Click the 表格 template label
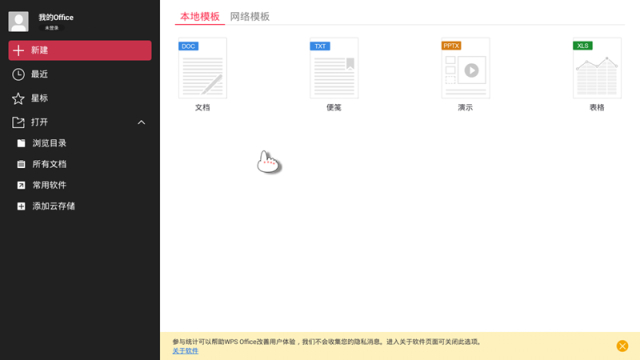The height and width of the screenshot is (360, 640). [x=597, y=108]
